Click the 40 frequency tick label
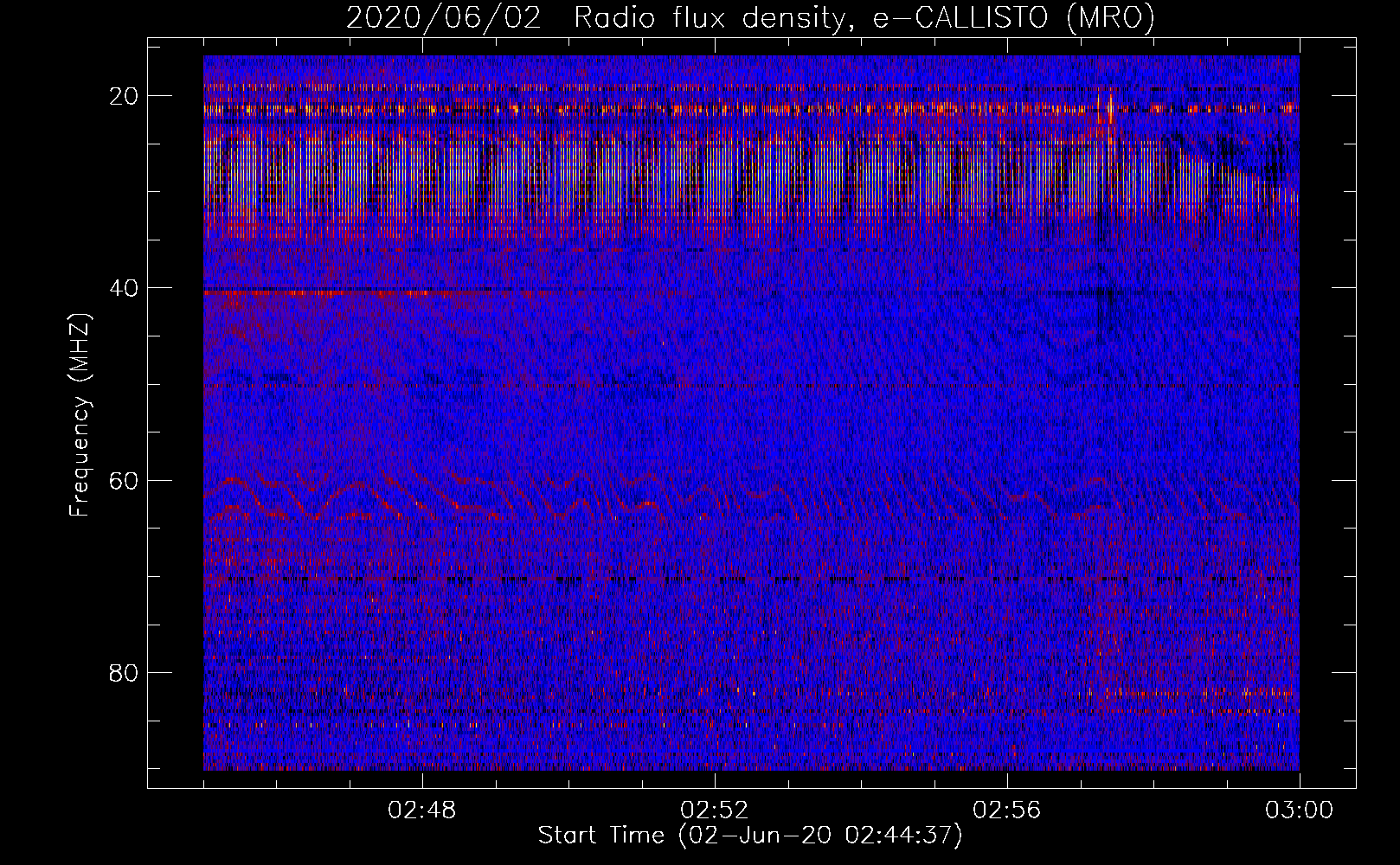1400x865 pixels. click(124, 288)
